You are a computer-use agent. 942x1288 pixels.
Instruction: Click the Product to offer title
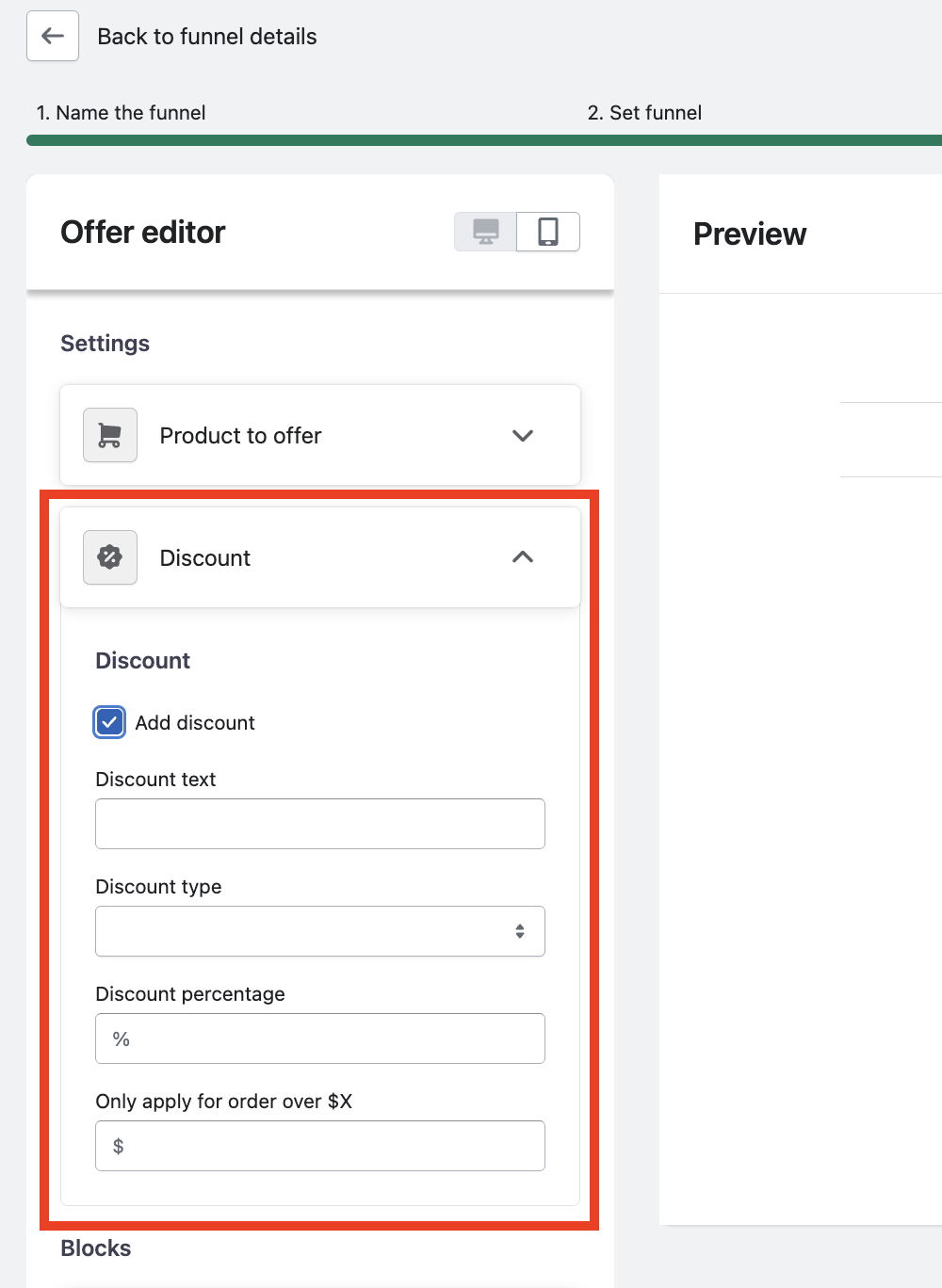click(240, 435)
